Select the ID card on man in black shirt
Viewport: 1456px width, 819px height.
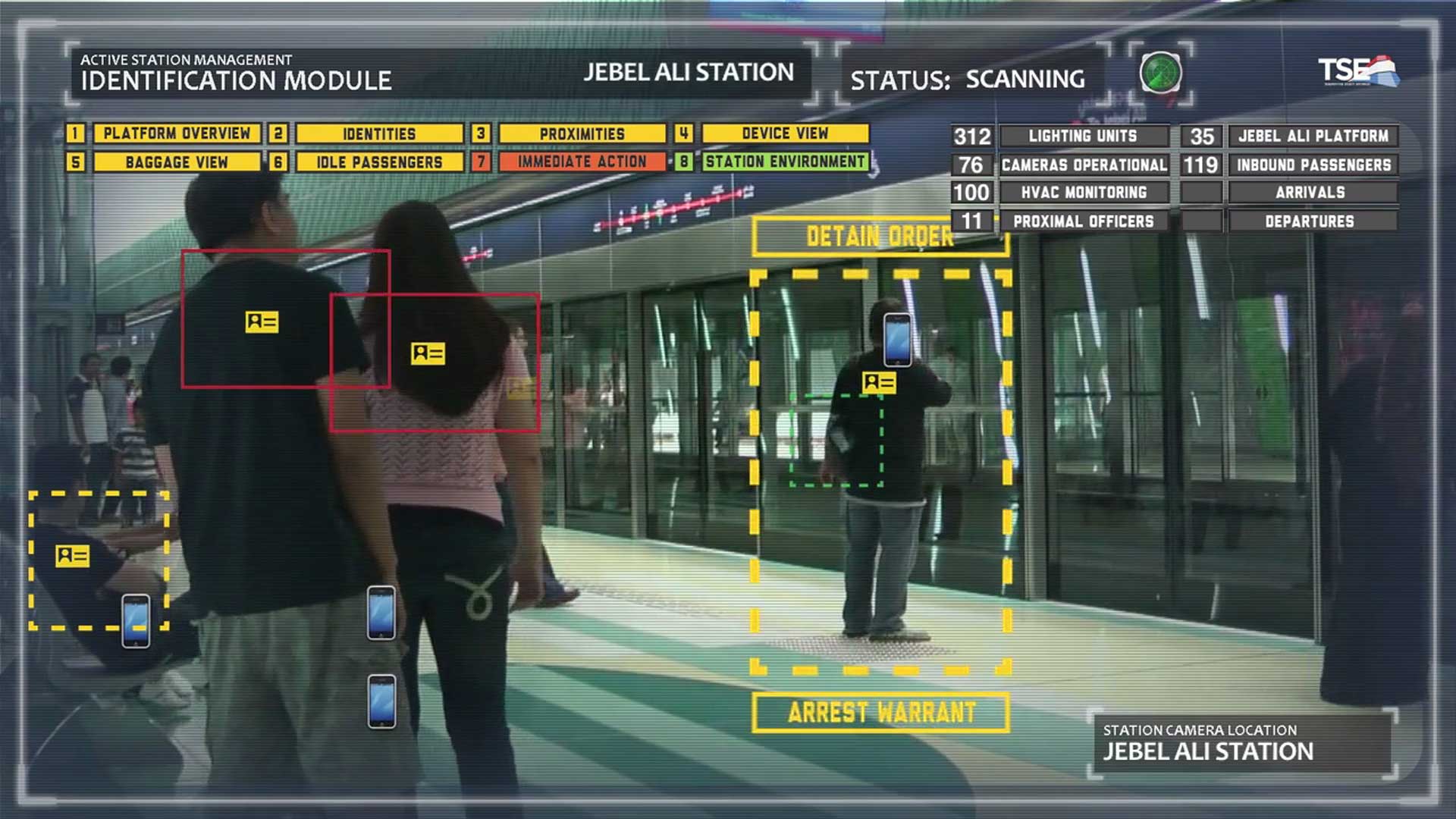[x=262, y=322]
